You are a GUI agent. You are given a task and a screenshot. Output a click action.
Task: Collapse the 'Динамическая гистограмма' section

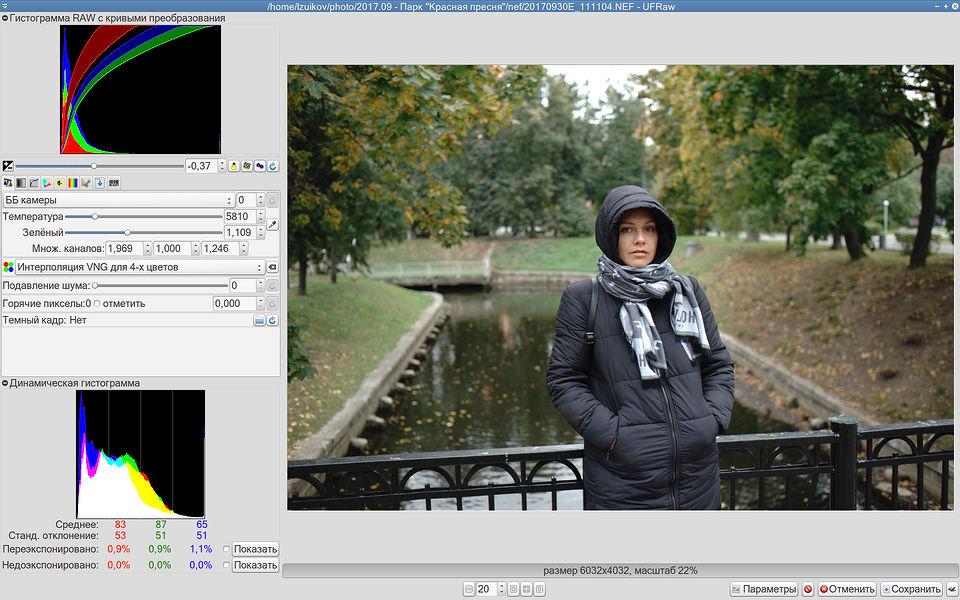(x=6, y=383)
